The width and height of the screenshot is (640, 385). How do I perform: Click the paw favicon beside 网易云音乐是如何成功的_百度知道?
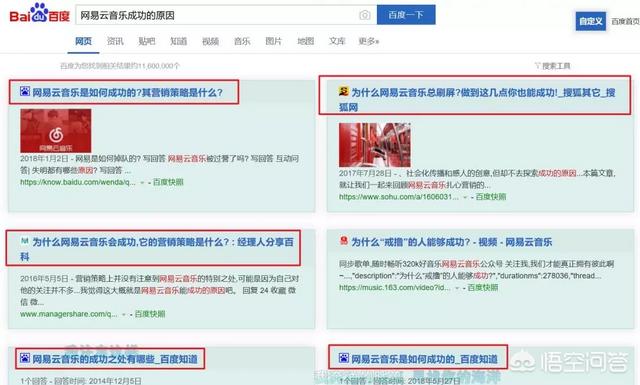(x=344, y=358)
